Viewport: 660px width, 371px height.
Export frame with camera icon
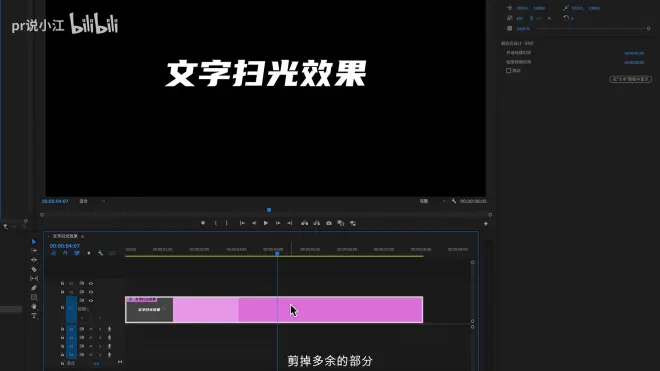coord(329,223)
